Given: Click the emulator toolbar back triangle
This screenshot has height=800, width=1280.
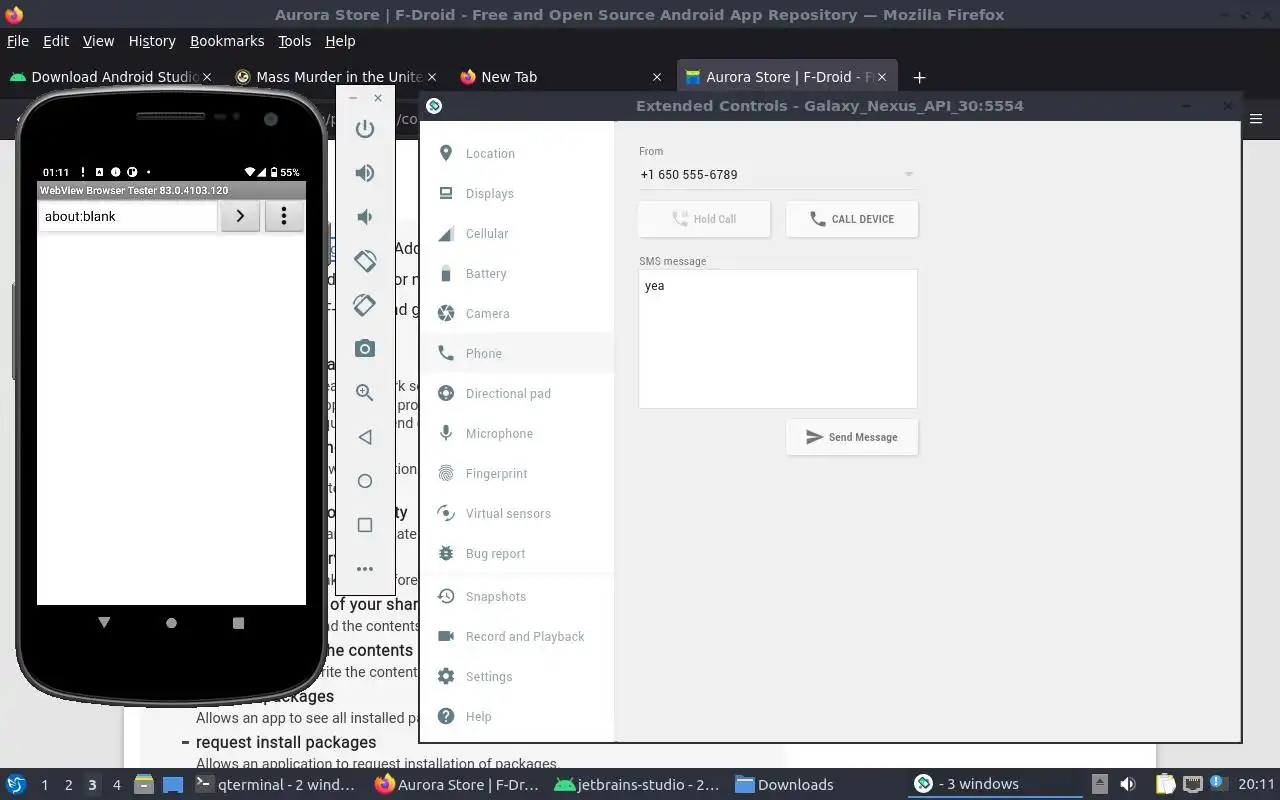Looking at the screenshot, I should click(365, 437).
